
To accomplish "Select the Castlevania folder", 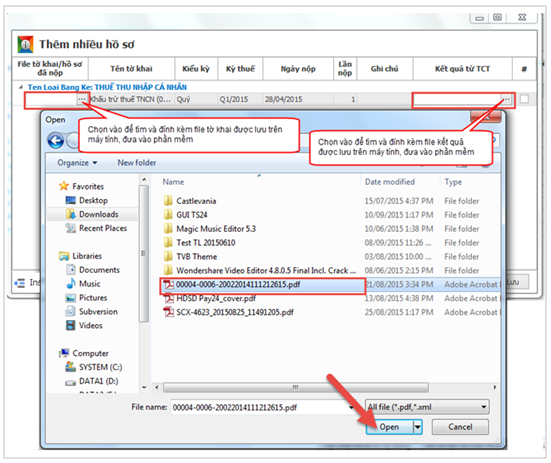I will pyautogui.click(x=196, y=201).
